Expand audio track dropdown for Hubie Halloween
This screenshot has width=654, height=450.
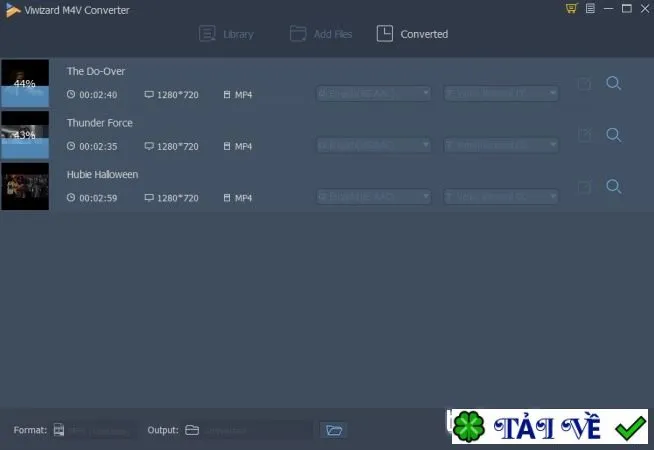[374, 196]
